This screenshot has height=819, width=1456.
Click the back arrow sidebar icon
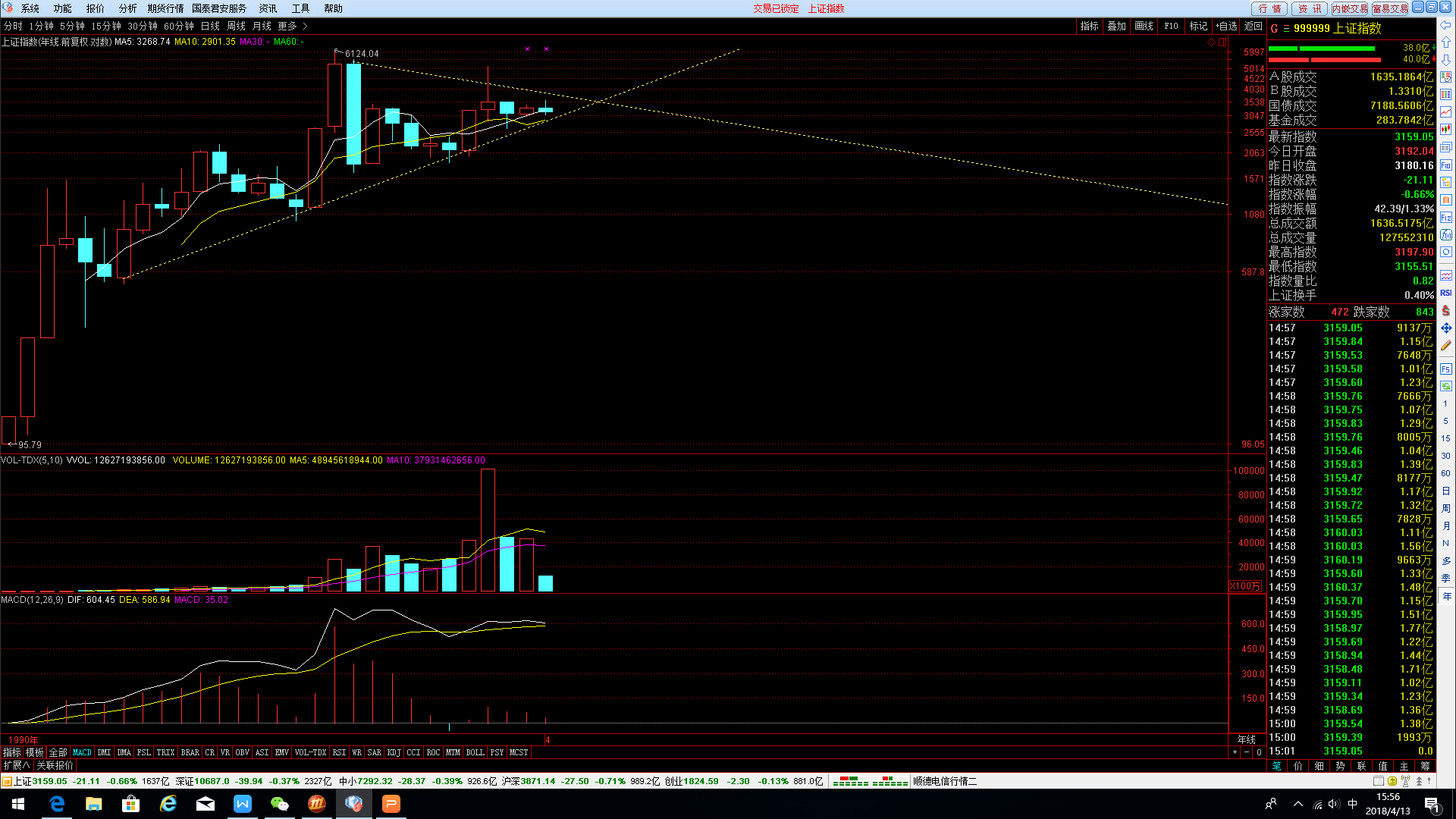pos(1446,25)
